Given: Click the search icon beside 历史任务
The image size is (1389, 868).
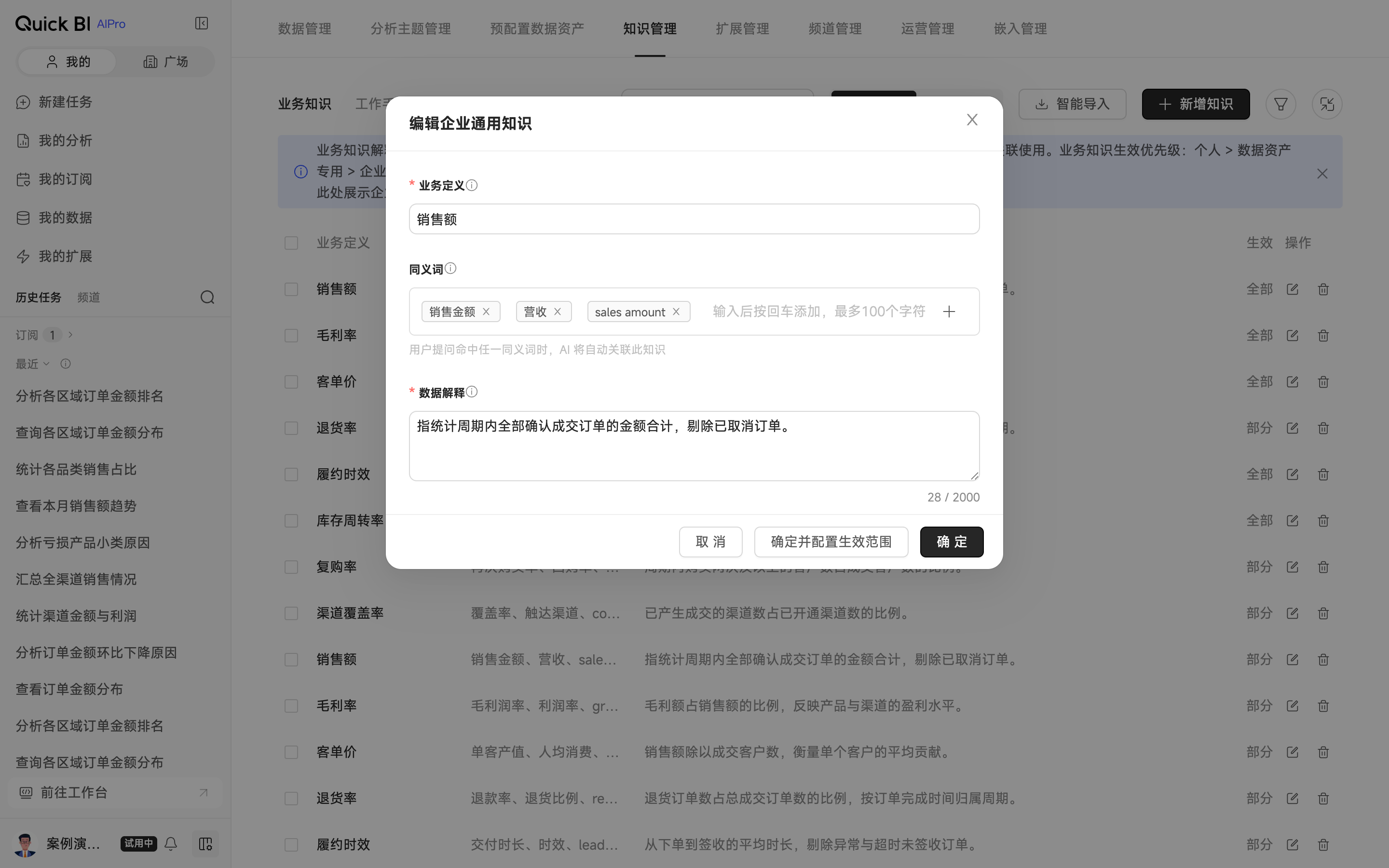Looking at the screenshot, I should (207, 297).
